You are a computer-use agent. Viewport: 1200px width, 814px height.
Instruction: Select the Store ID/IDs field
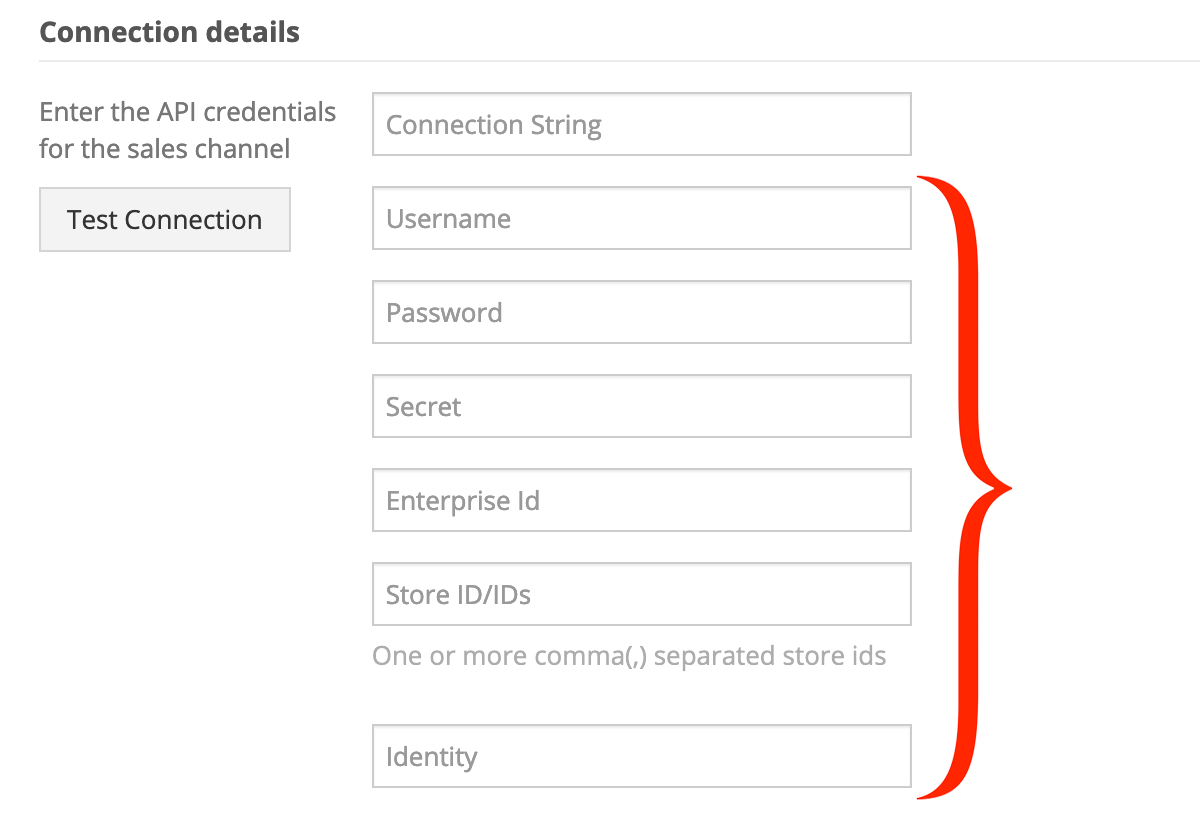(x=642, y=594)
